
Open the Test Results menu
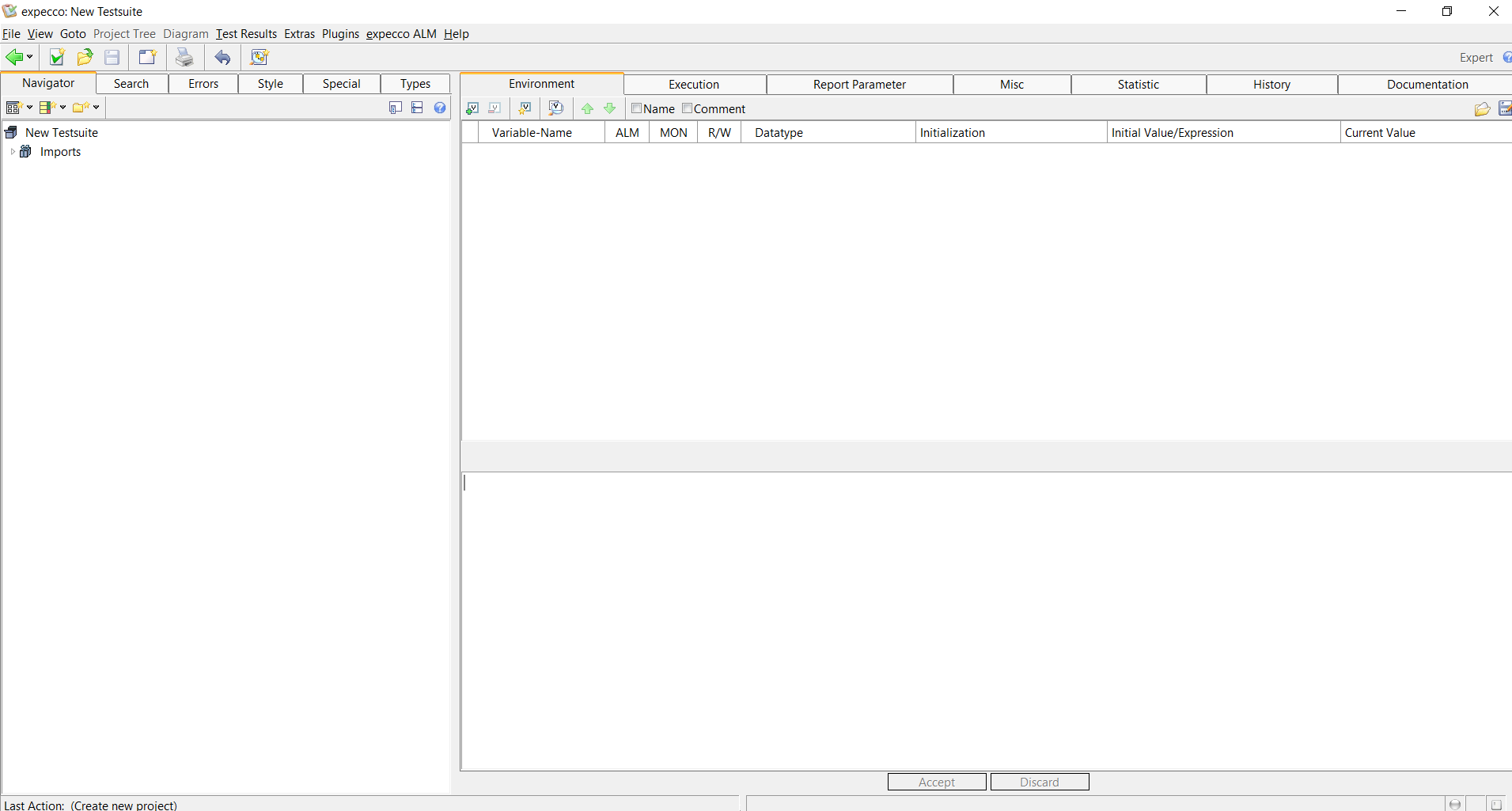point(246,34)
